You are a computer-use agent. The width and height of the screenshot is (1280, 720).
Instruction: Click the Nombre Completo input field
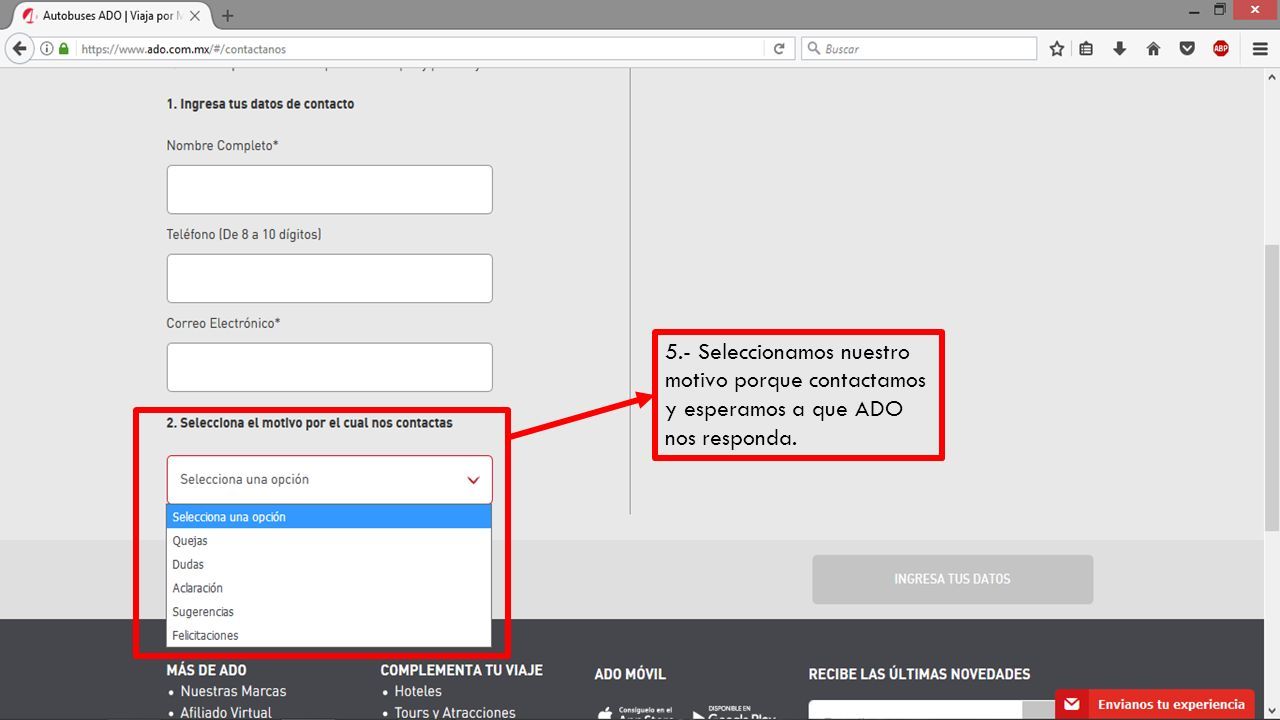coord(330,190)
